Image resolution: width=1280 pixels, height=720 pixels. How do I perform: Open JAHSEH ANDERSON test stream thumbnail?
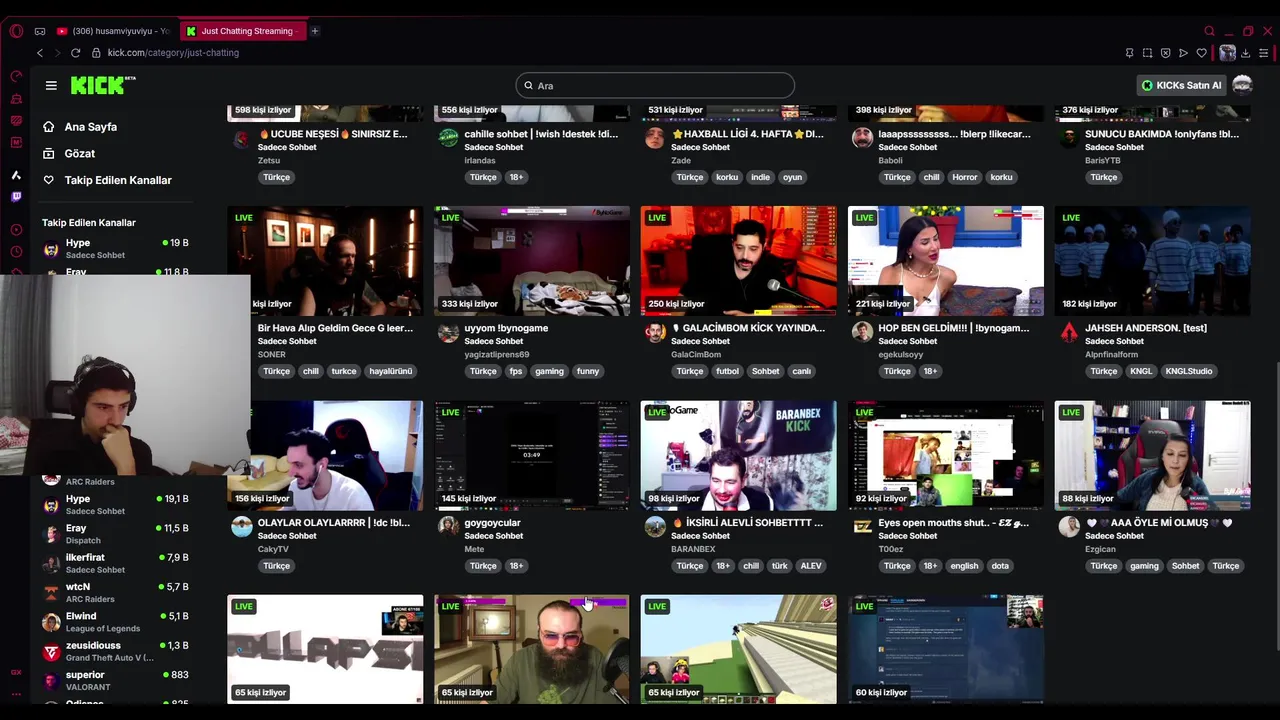(1152, 261)
